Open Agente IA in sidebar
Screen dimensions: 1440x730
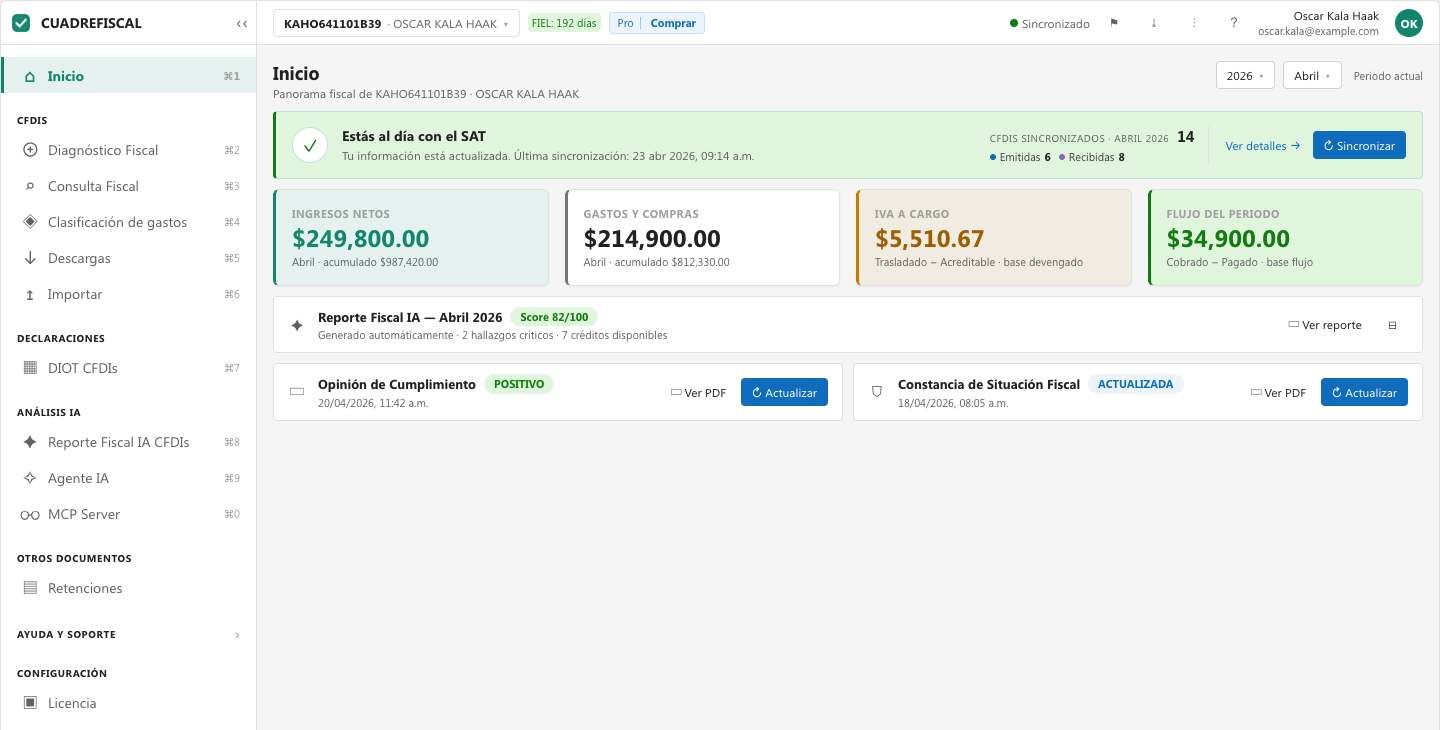pos(128,478)
